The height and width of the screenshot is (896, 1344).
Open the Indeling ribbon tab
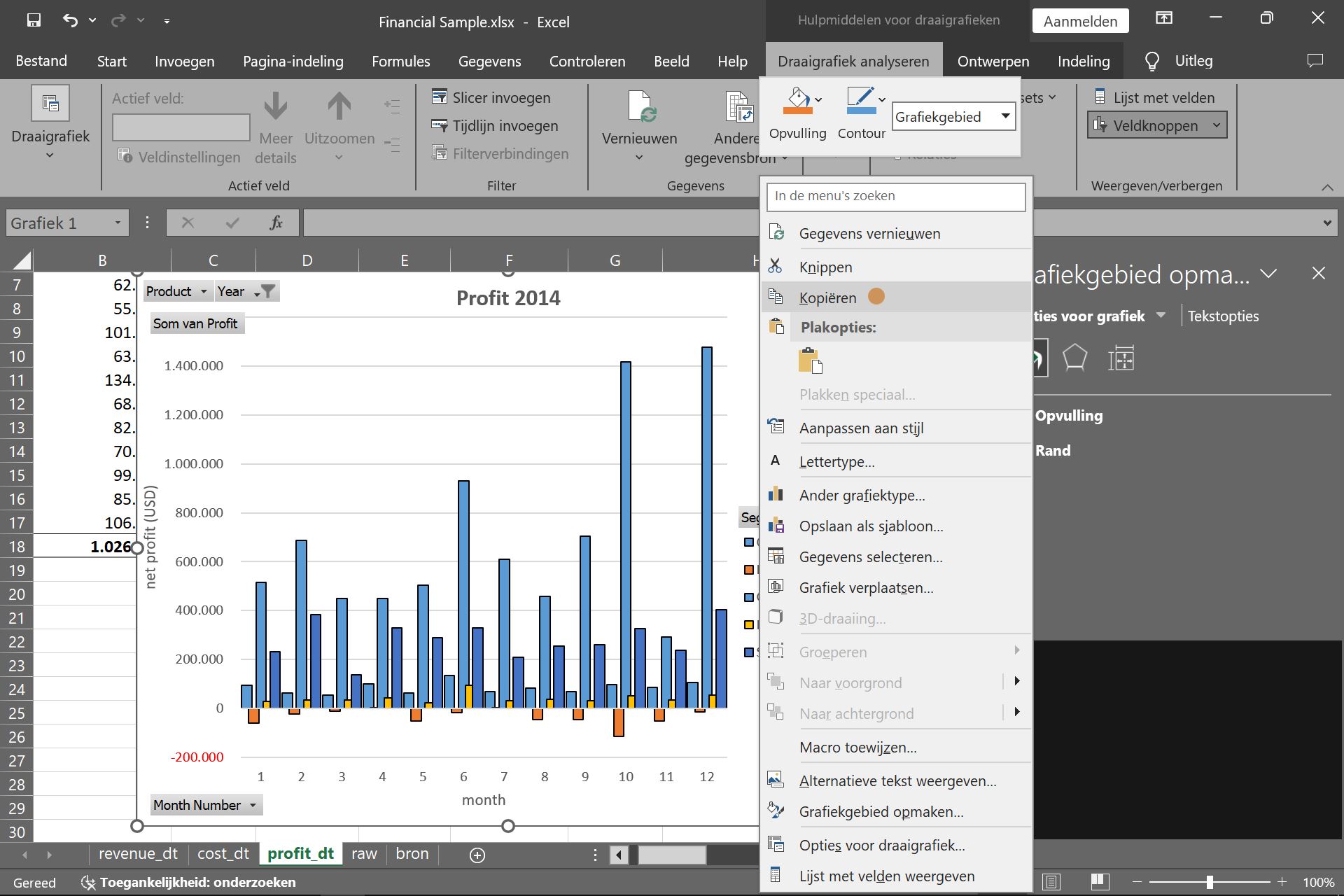coord(1084,62)
